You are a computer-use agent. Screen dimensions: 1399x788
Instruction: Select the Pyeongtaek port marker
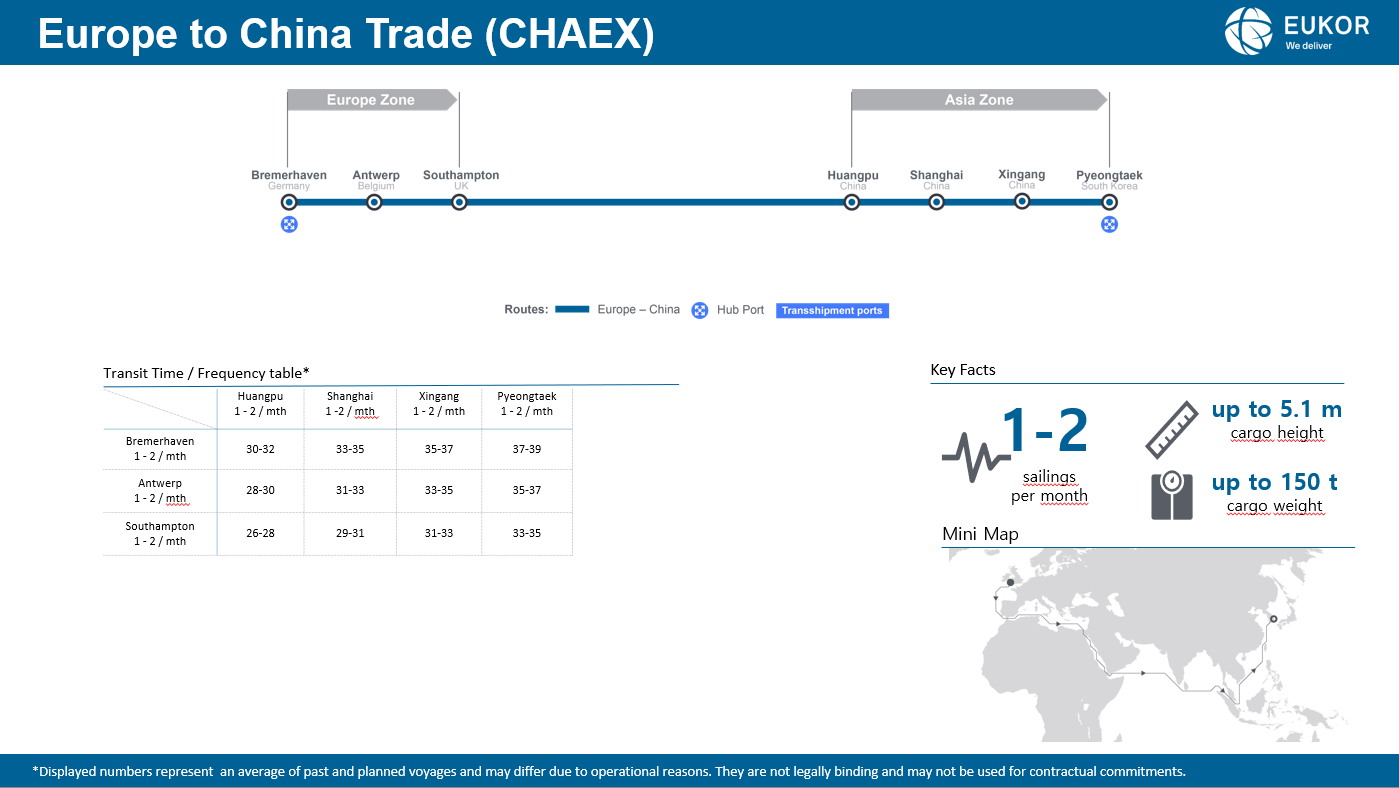[x=1109, y=202]
